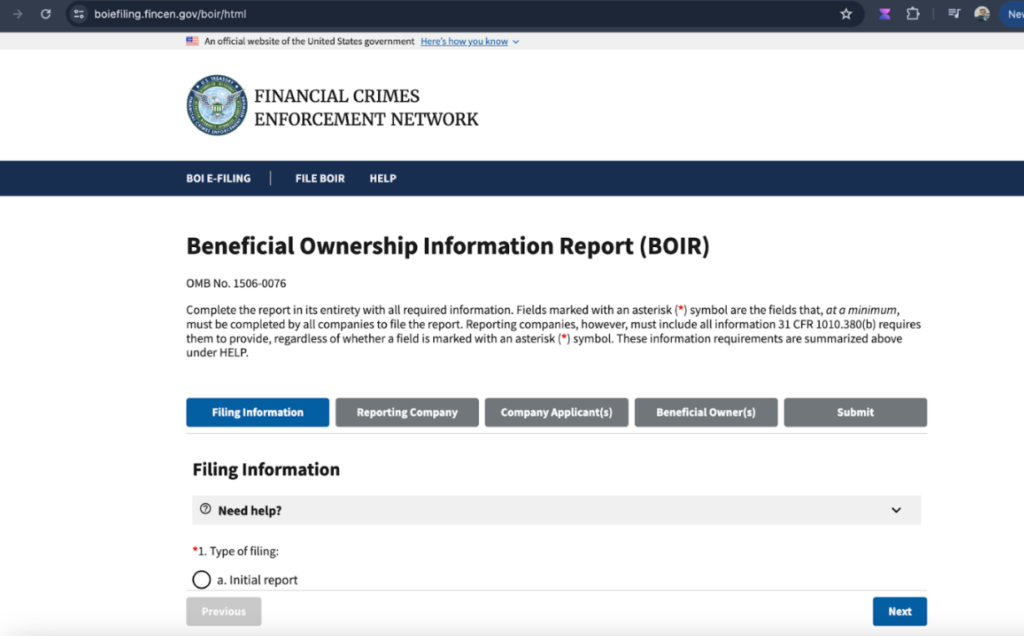The height and width of the screenshot is (636, 1024).
Task: Open the HELP menu item
Action: tap(383, 178)
